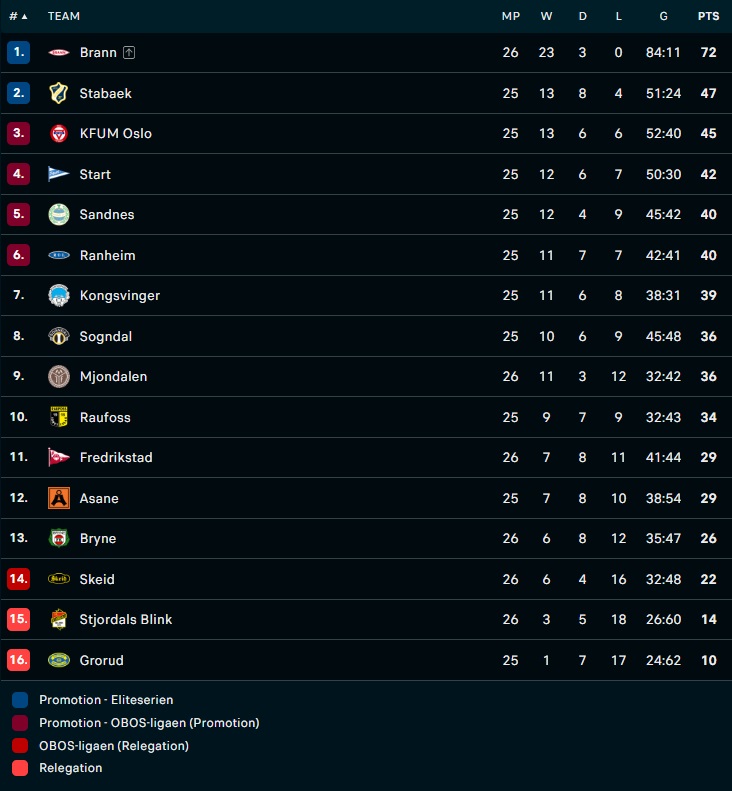This screenshot has height=791, width=732.
Task: Click the rank 16 badge for Grorud
Action: tap(18, 660)
